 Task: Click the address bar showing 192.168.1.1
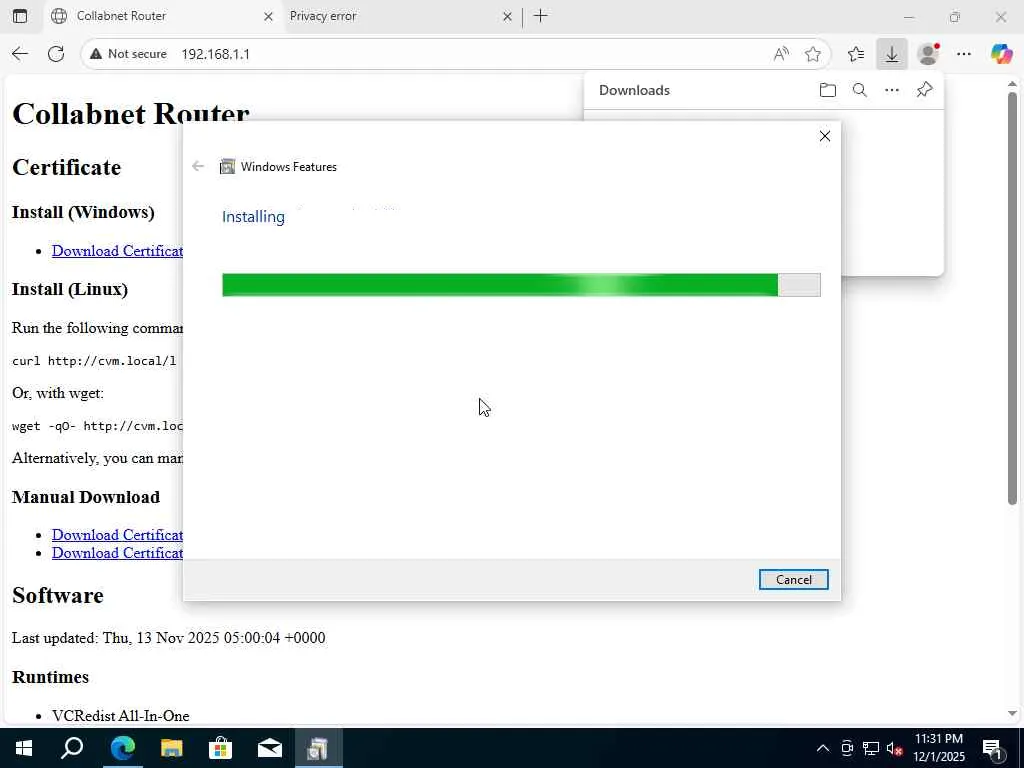[x=456, y=54]
